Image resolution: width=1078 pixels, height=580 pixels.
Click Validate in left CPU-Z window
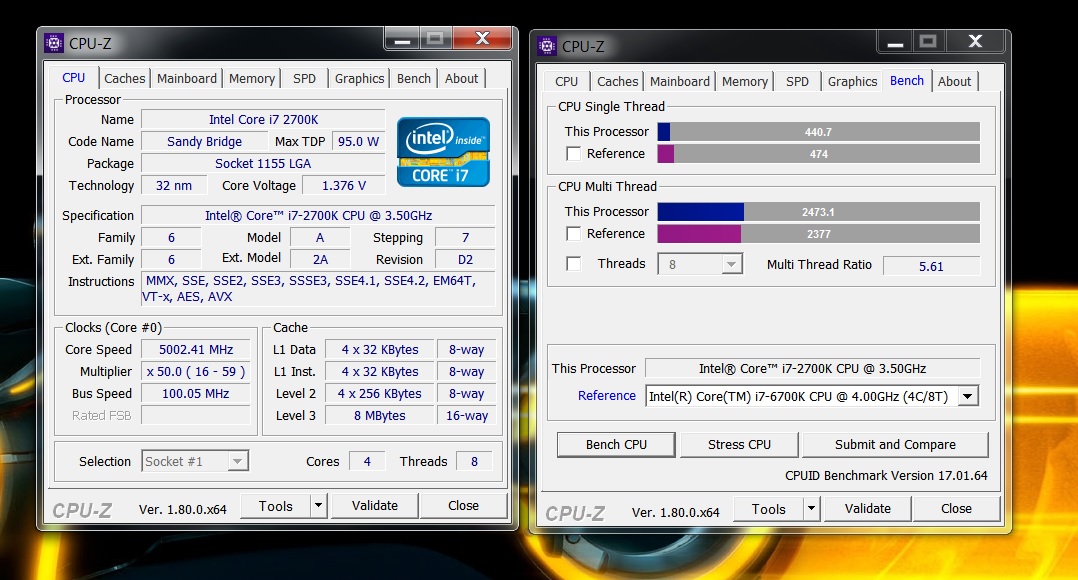(375, 506)
